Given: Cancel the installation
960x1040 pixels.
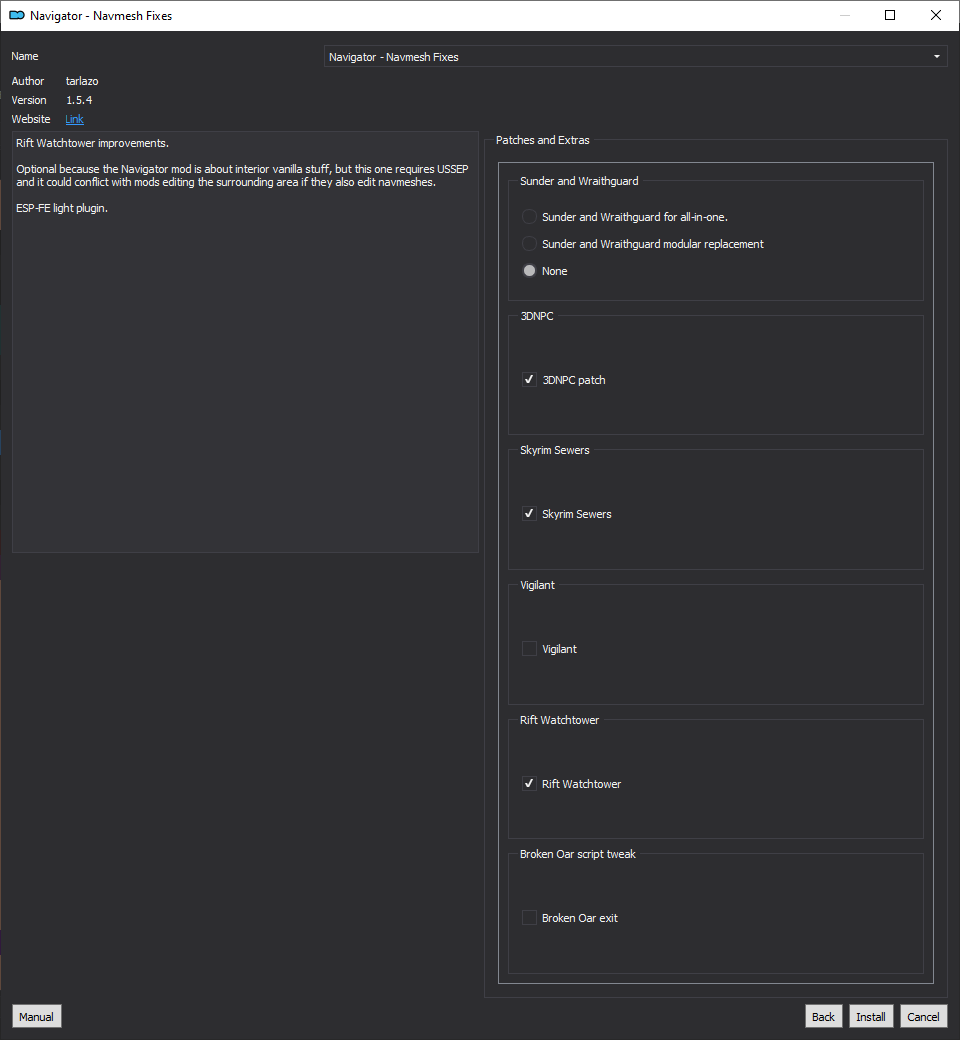Looking at the screenshot, I should click(923, 1016).
